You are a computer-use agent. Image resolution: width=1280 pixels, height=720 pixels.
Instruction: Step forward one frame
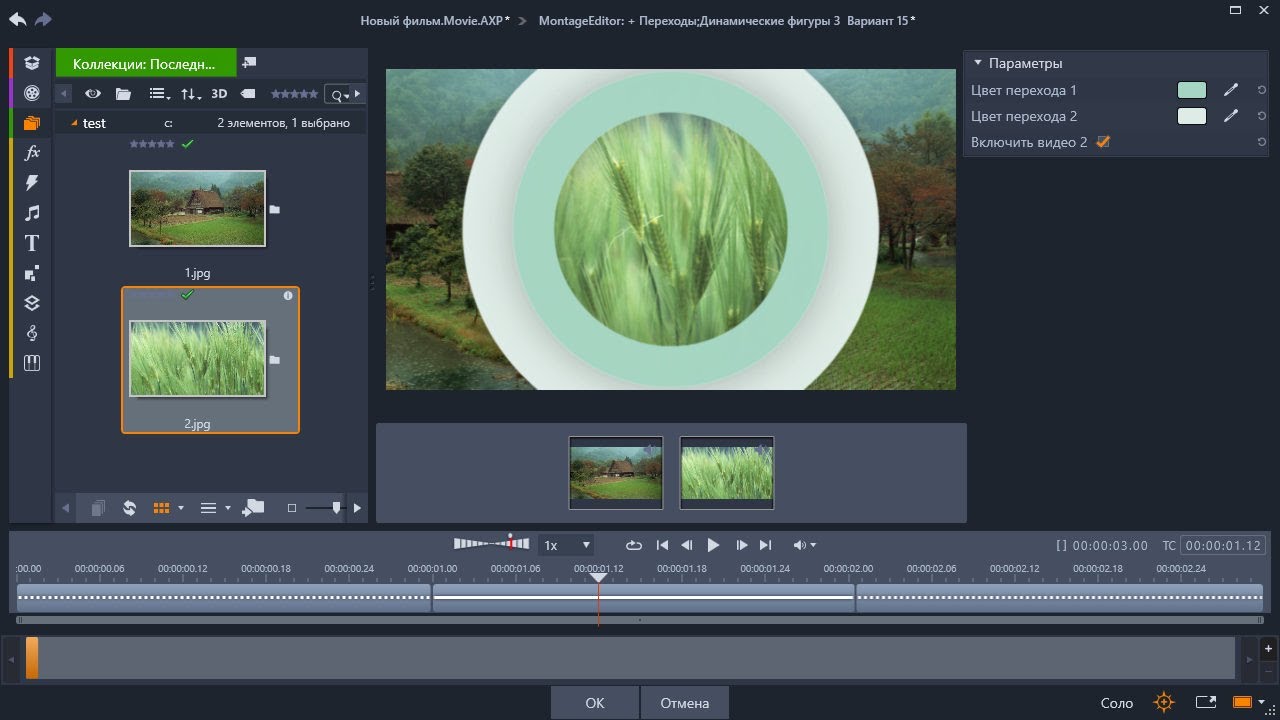pyautogui.click(x=741, y=545)
